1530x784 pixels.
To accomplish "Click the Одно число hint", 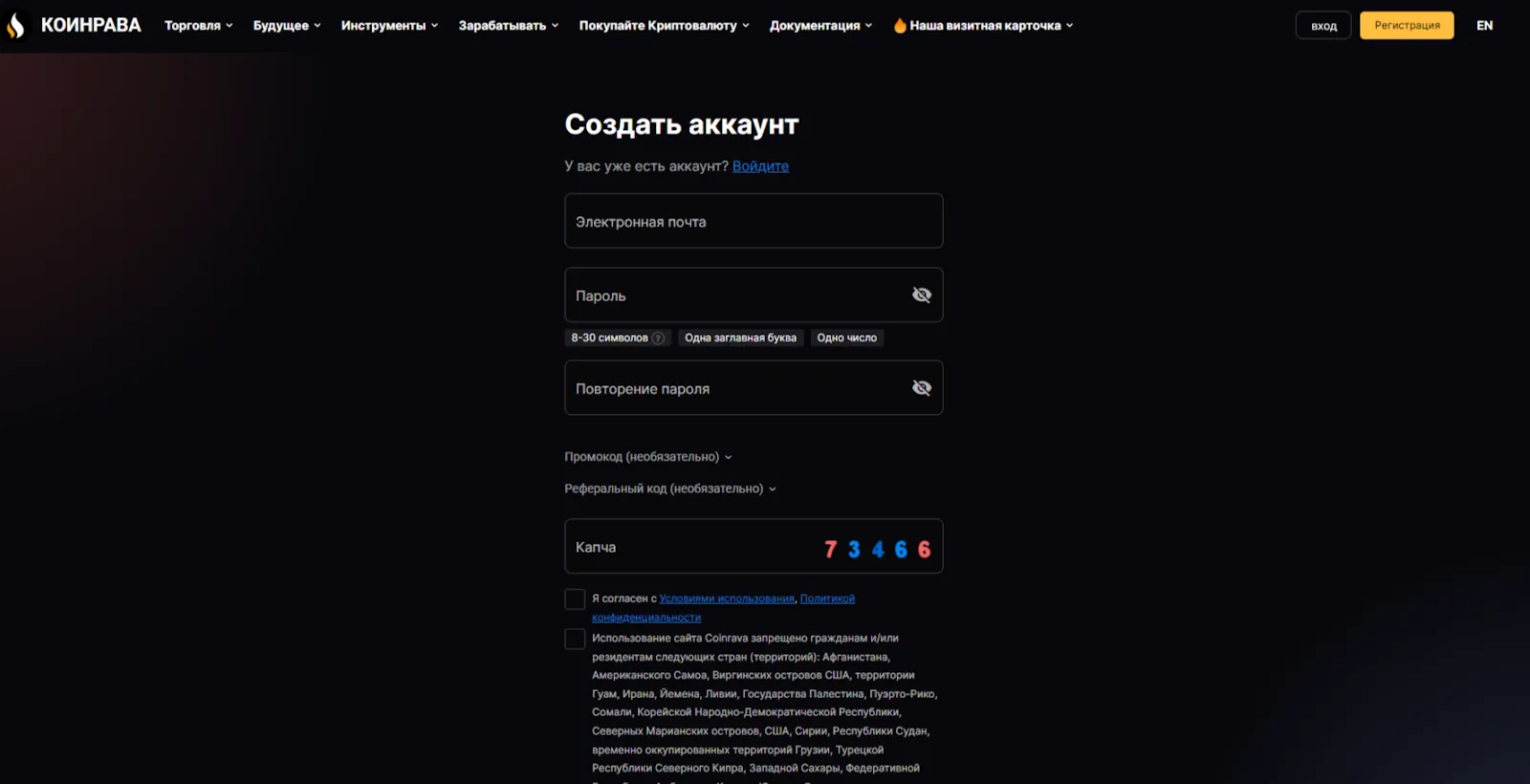I will tap(846, 338).
